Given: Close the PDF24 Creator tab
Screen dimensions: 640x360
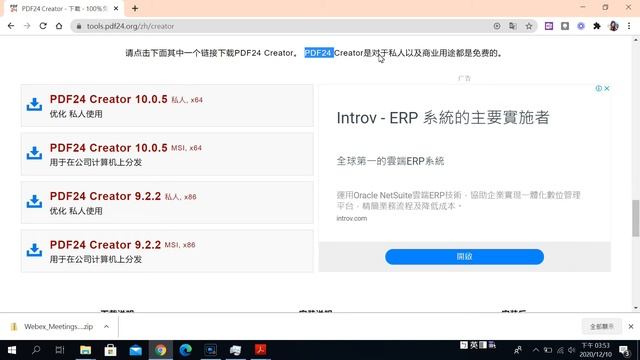Looking at the screenshot, I should click(116, 9).
